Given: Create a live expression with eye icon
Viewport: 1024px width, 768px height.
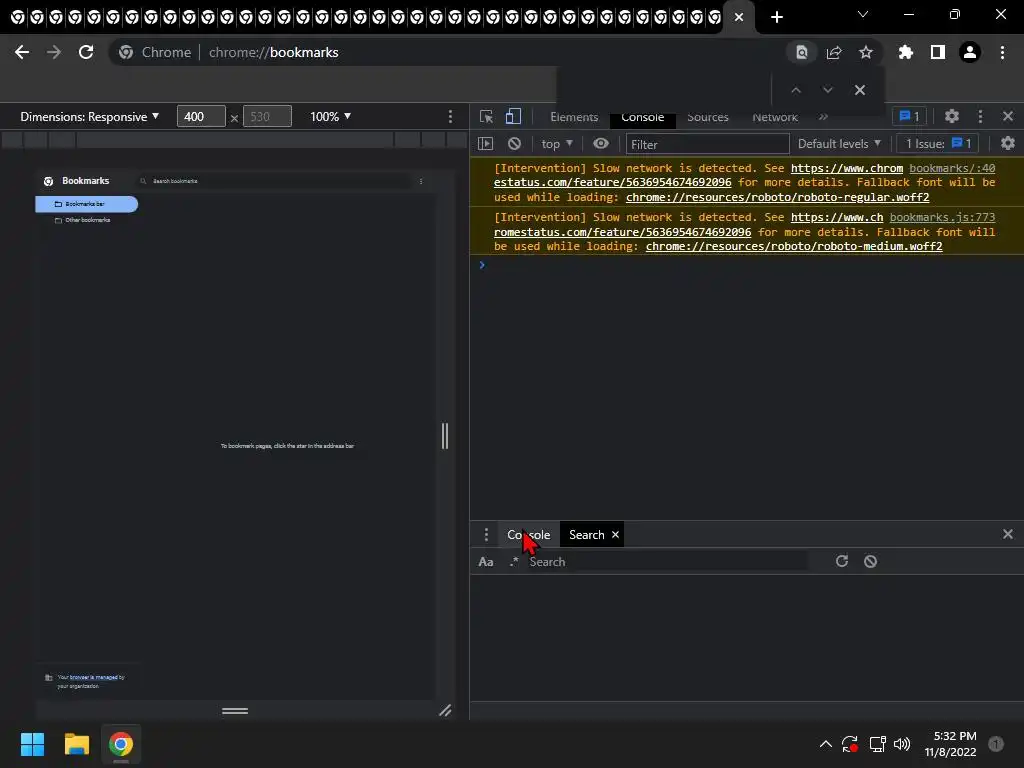Looking at the screenshot, I should tap(601, 143).
